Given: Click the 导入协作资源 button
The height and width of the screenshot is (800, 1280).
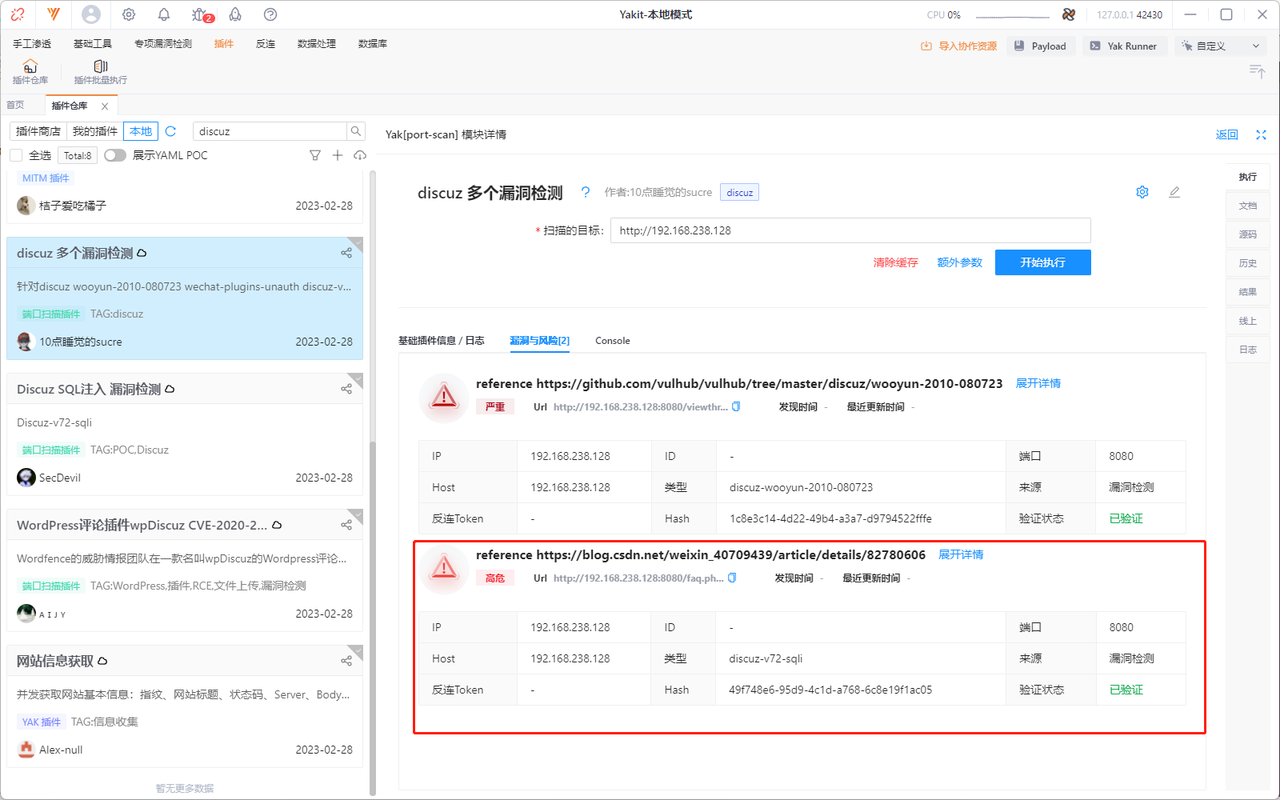Looking at the screenshot, I should click(x=959, y=46).
